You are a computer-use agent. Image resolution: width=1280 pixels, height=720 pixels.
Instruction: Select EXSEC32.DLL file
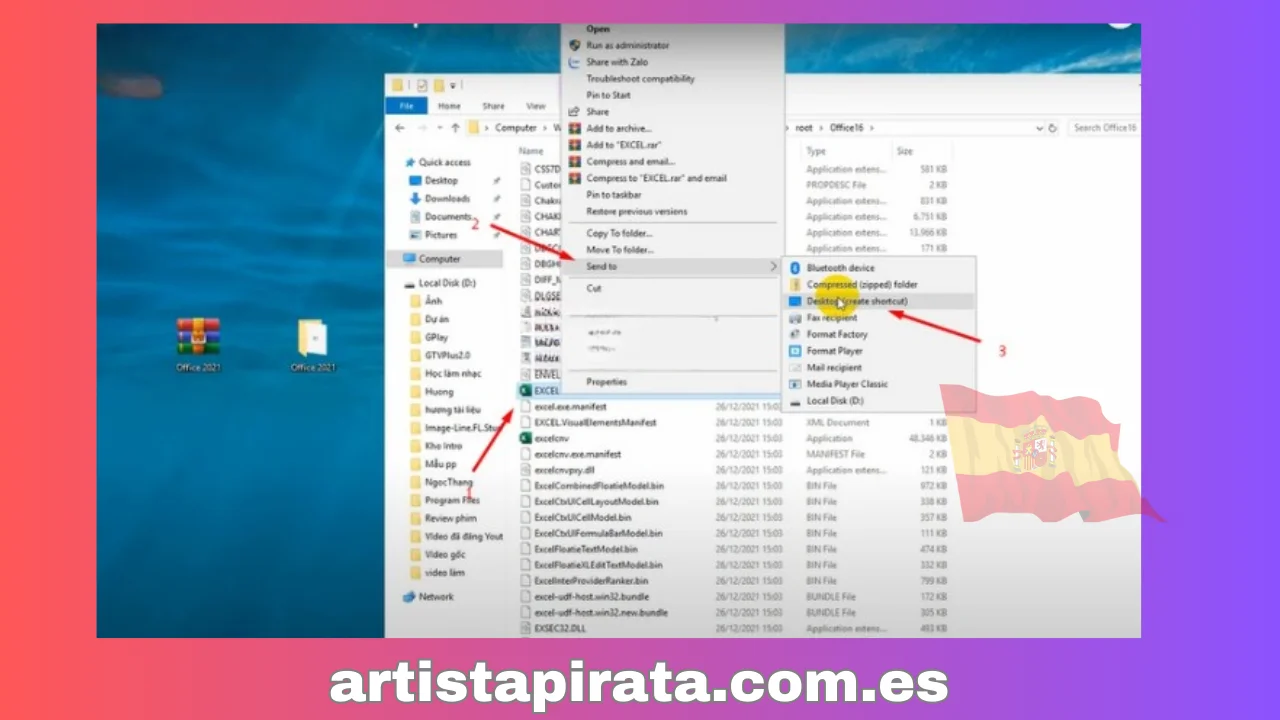pyautogui.click(x=560, y=628)
